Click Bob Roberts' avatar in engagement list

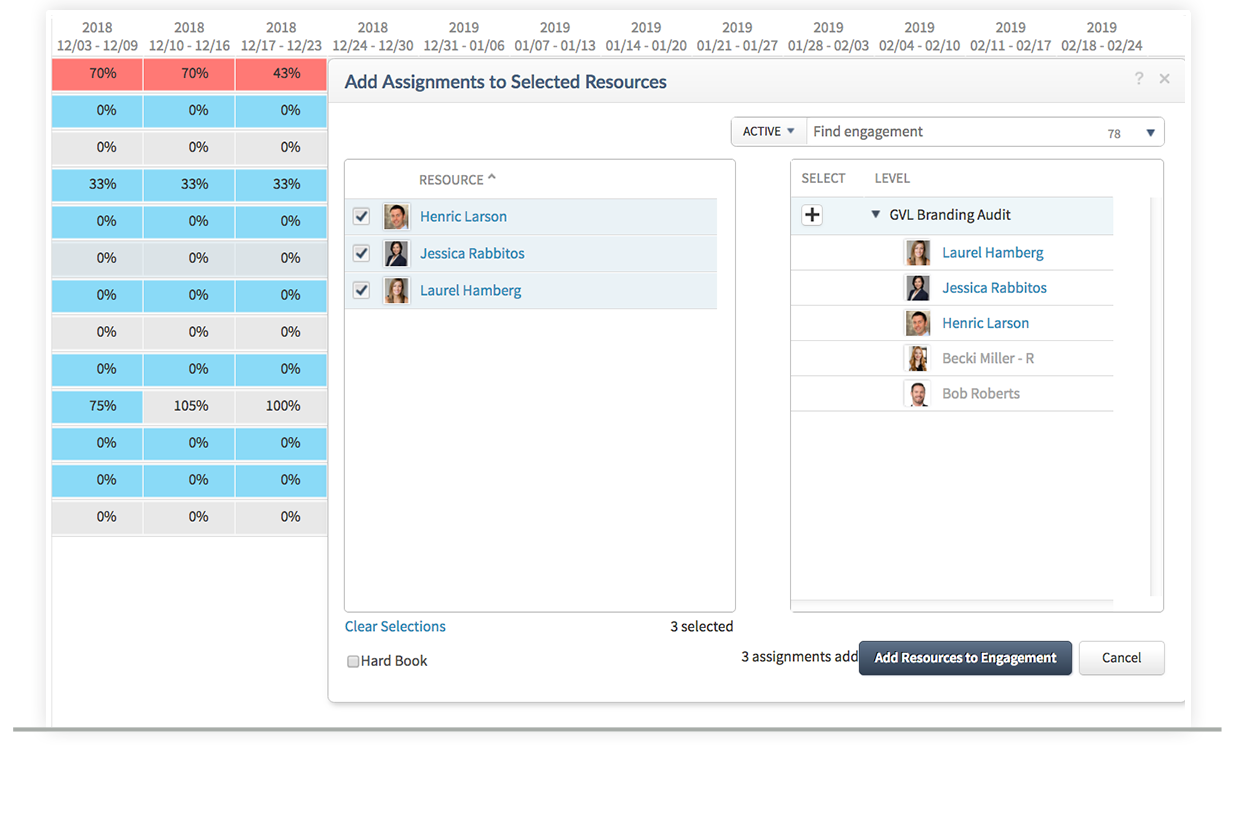pos(917,394)
